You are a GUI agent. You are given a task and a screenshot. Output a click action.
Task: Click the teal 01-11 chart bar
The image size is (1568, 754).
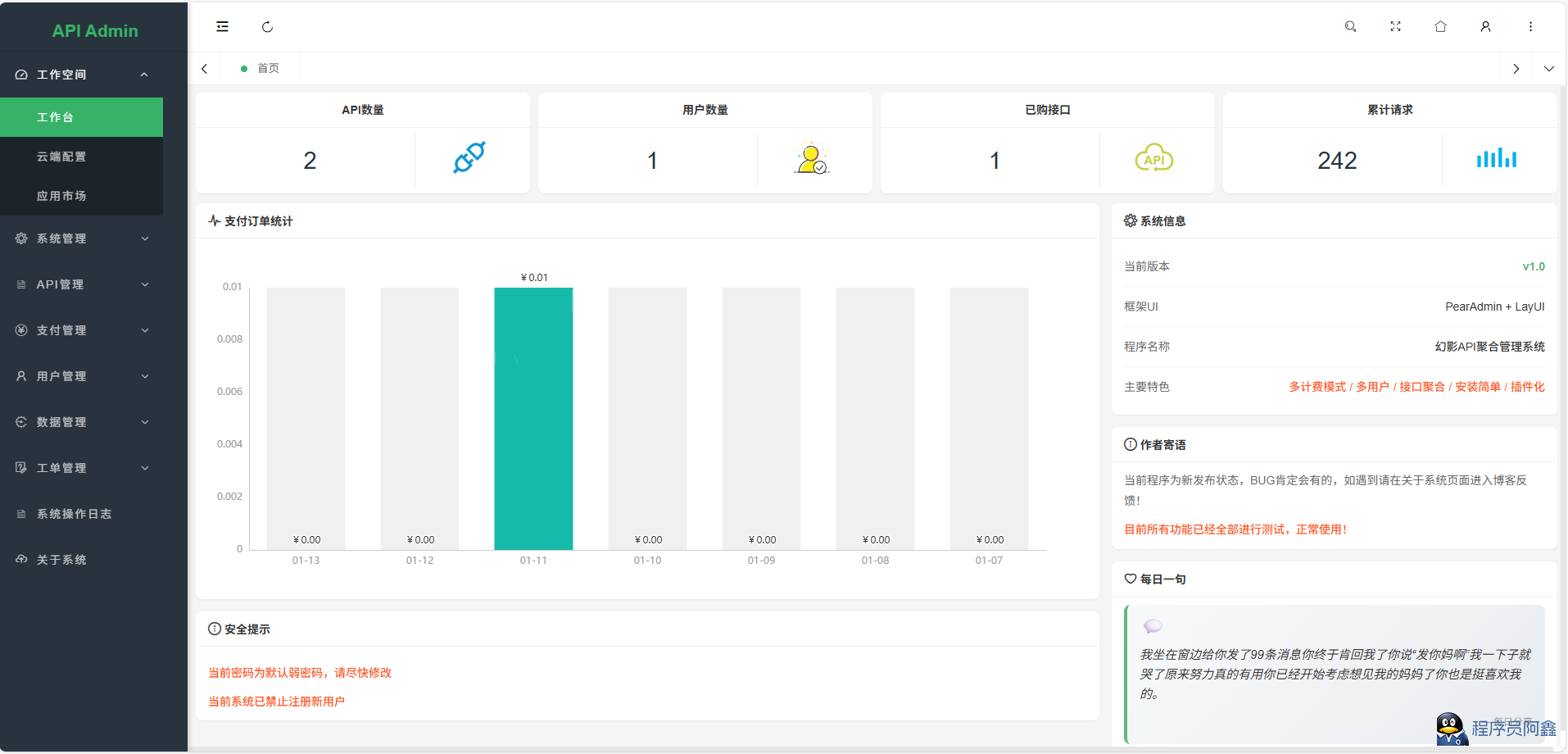[x=533, y=418]
